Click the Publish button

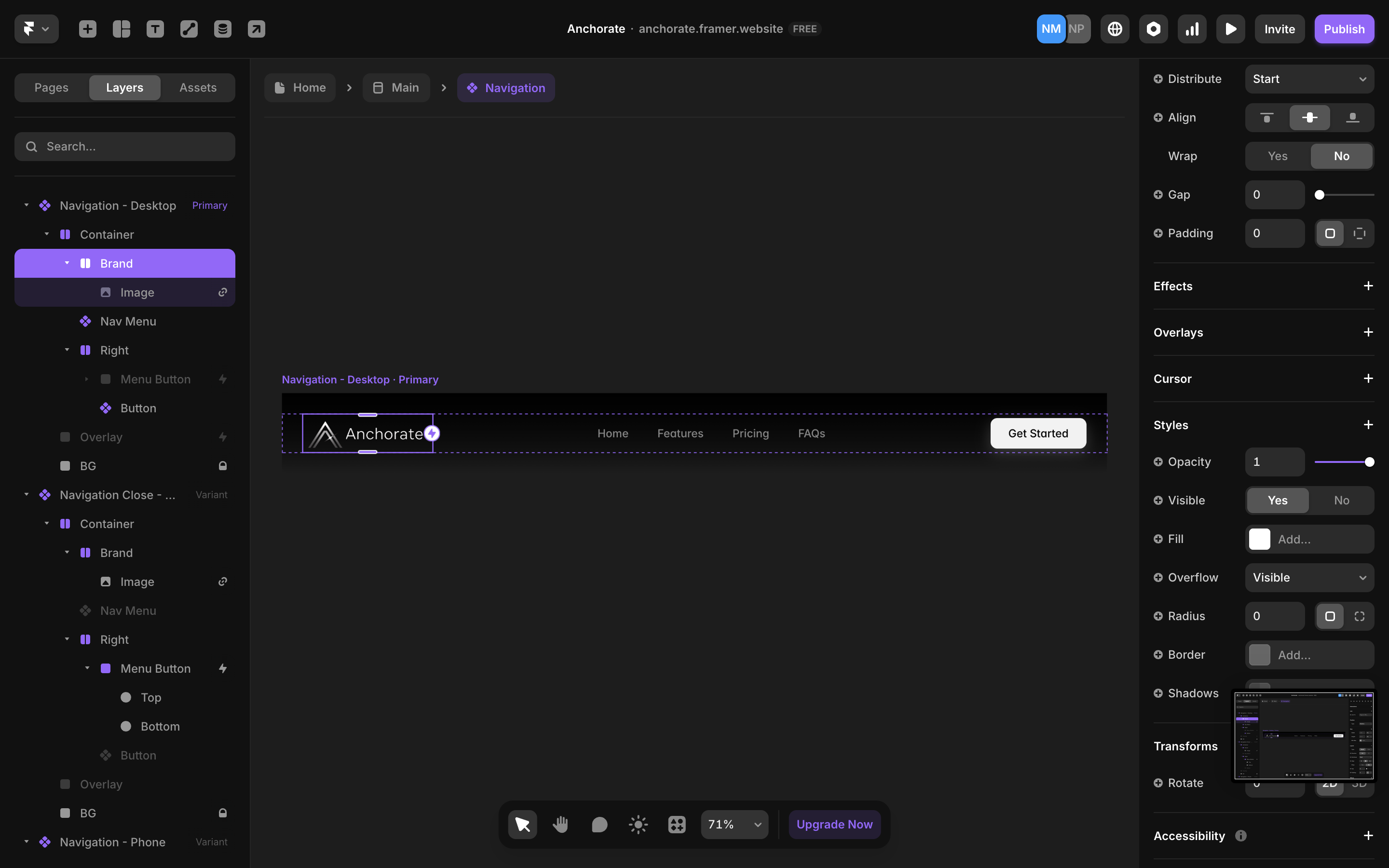point(1344,29)
